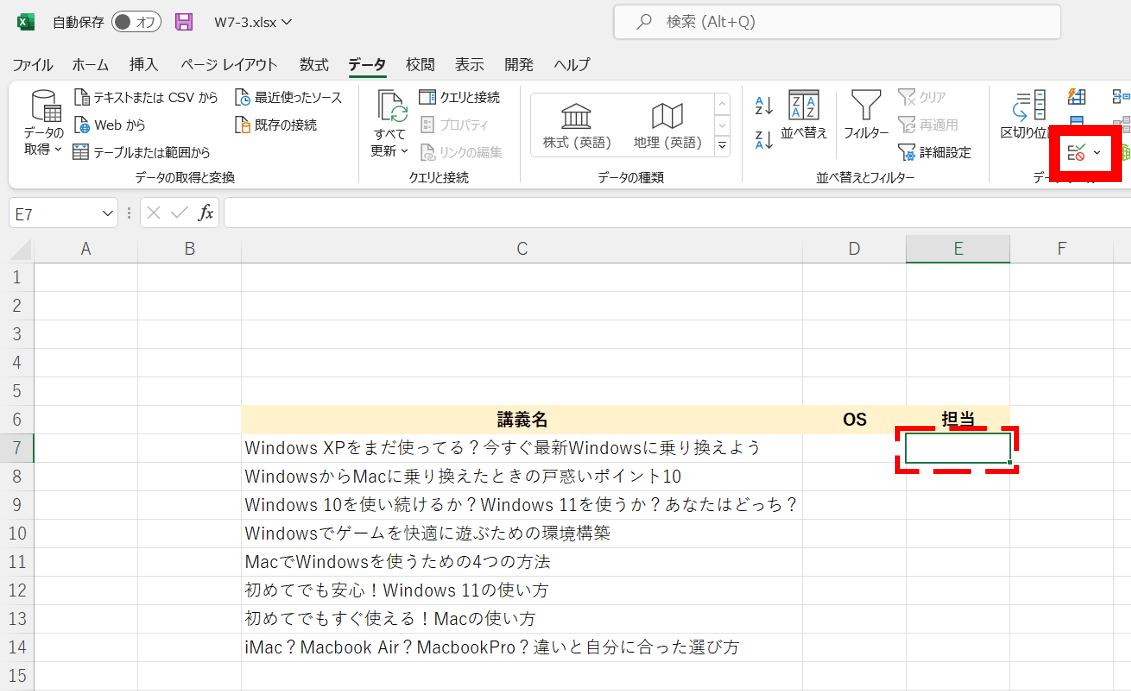Toggle the 自動保存 AutoSave switch
Image resolution: width=1131 pixels, height=691 pixels.
pyautogui.click(x=136, y=22)
